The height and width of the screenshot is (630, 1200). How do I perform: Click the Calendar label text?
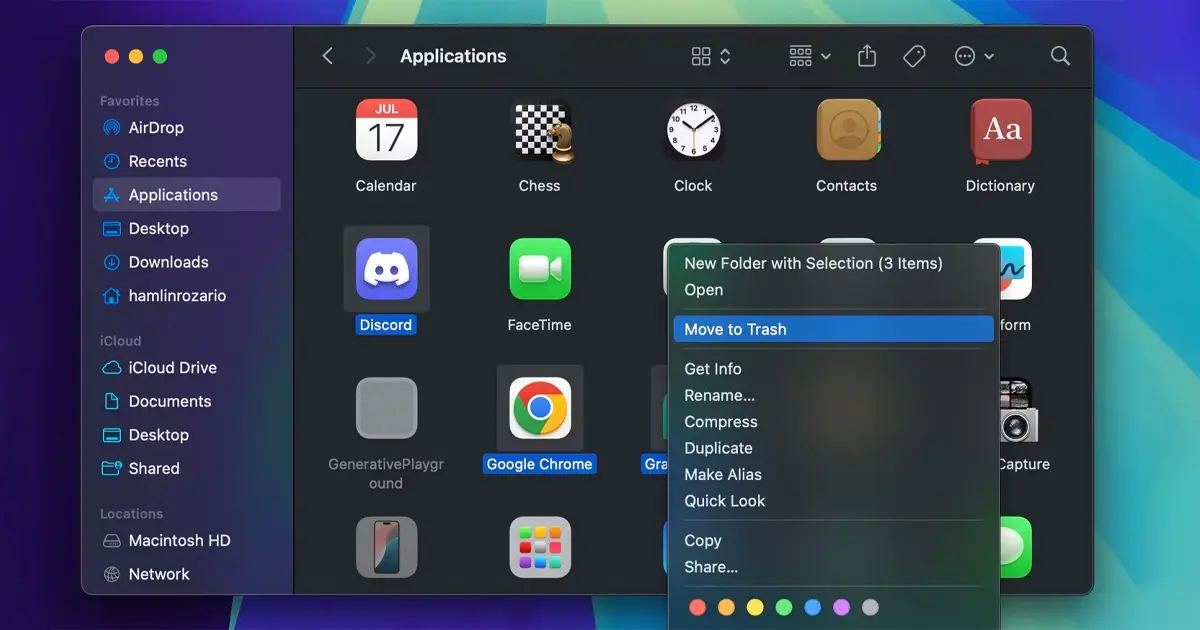point(386,186)
